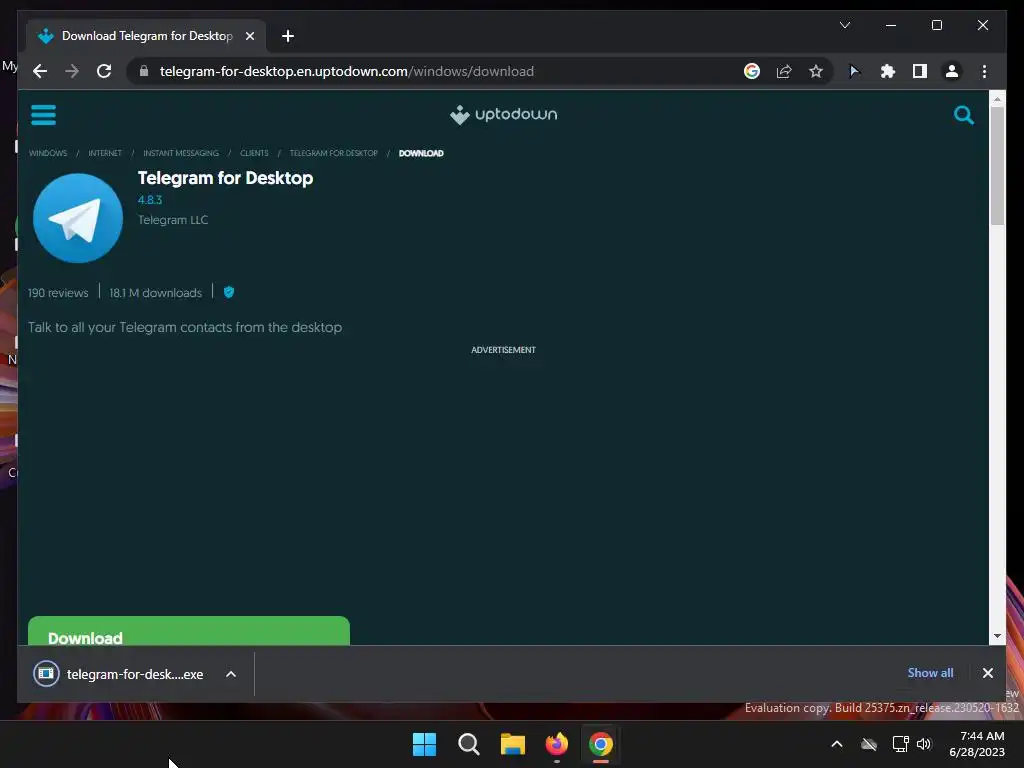Image resolution: width=1024 pixels, height=768 pixels.
Task: Go back with the browser back arrow
Action: [40, 71]
